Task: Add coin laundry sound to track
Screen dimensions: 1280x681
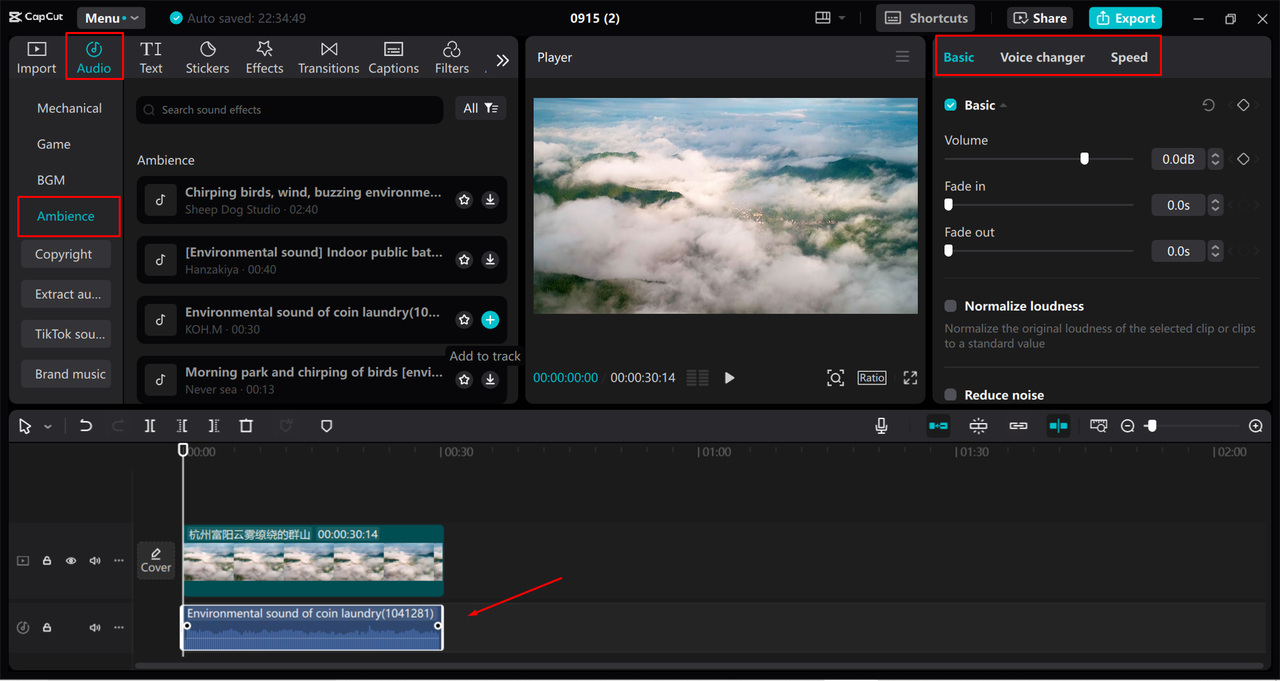Action: [x=490, y=320]
